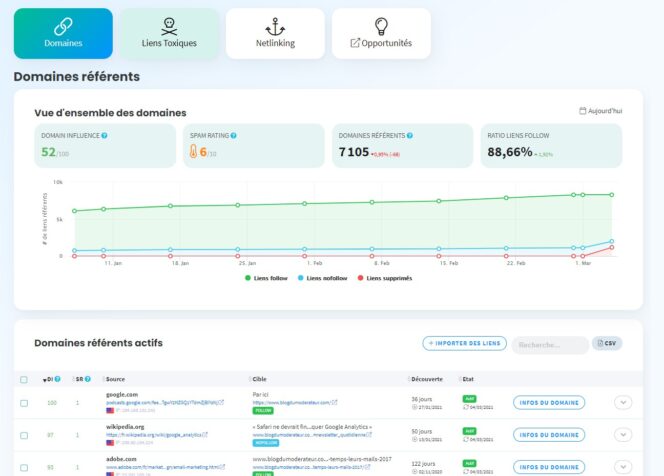Click US flag icon in wikipedia.org row
Viewport: 664px width, 476px height.
[x=110, y=443]
